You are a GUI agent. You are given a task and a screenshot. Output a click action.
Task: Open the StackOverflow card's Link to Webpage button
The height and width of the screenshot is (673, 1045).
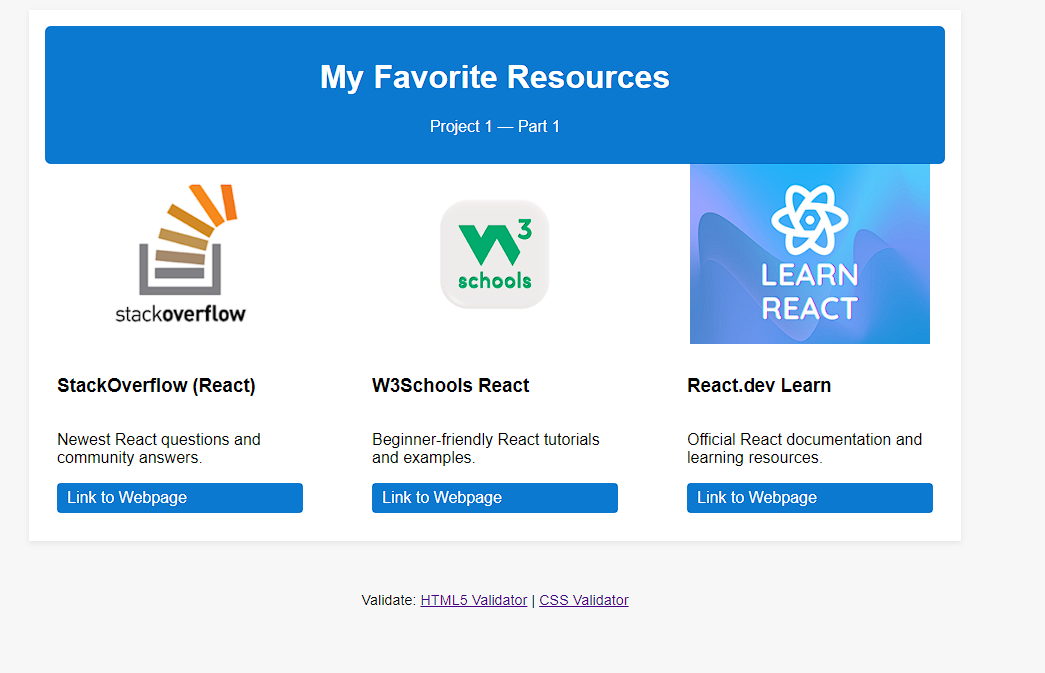pos(180,498)
